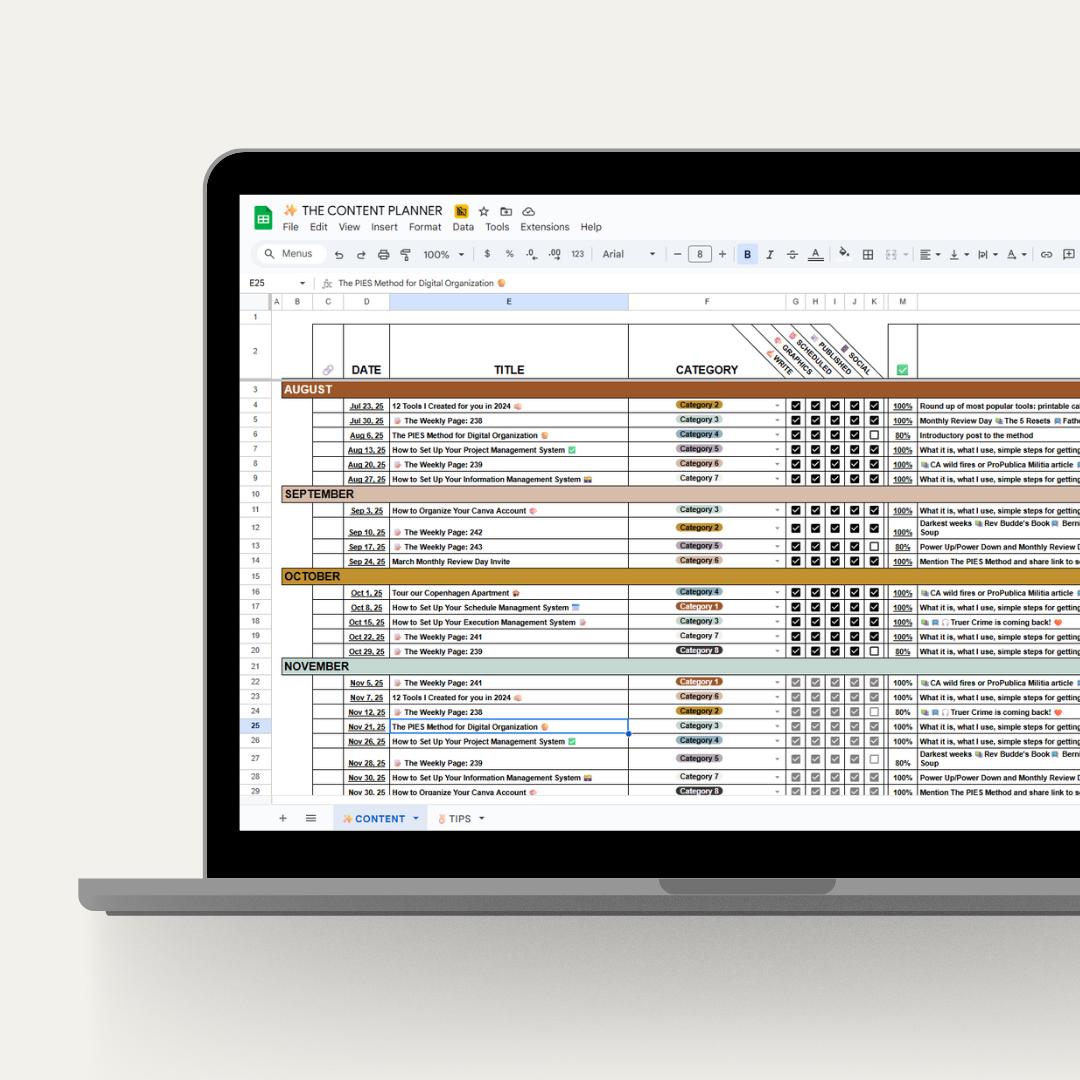Star the Content Planner document

point(484,211)
